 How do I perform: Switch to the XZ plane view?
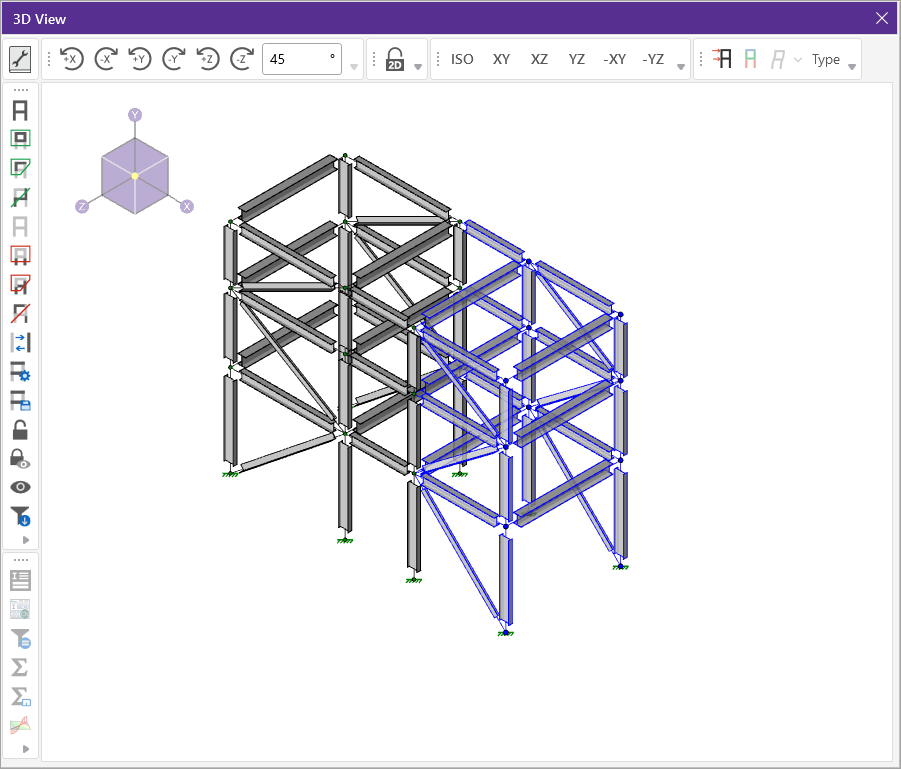[x=539, y=59]
